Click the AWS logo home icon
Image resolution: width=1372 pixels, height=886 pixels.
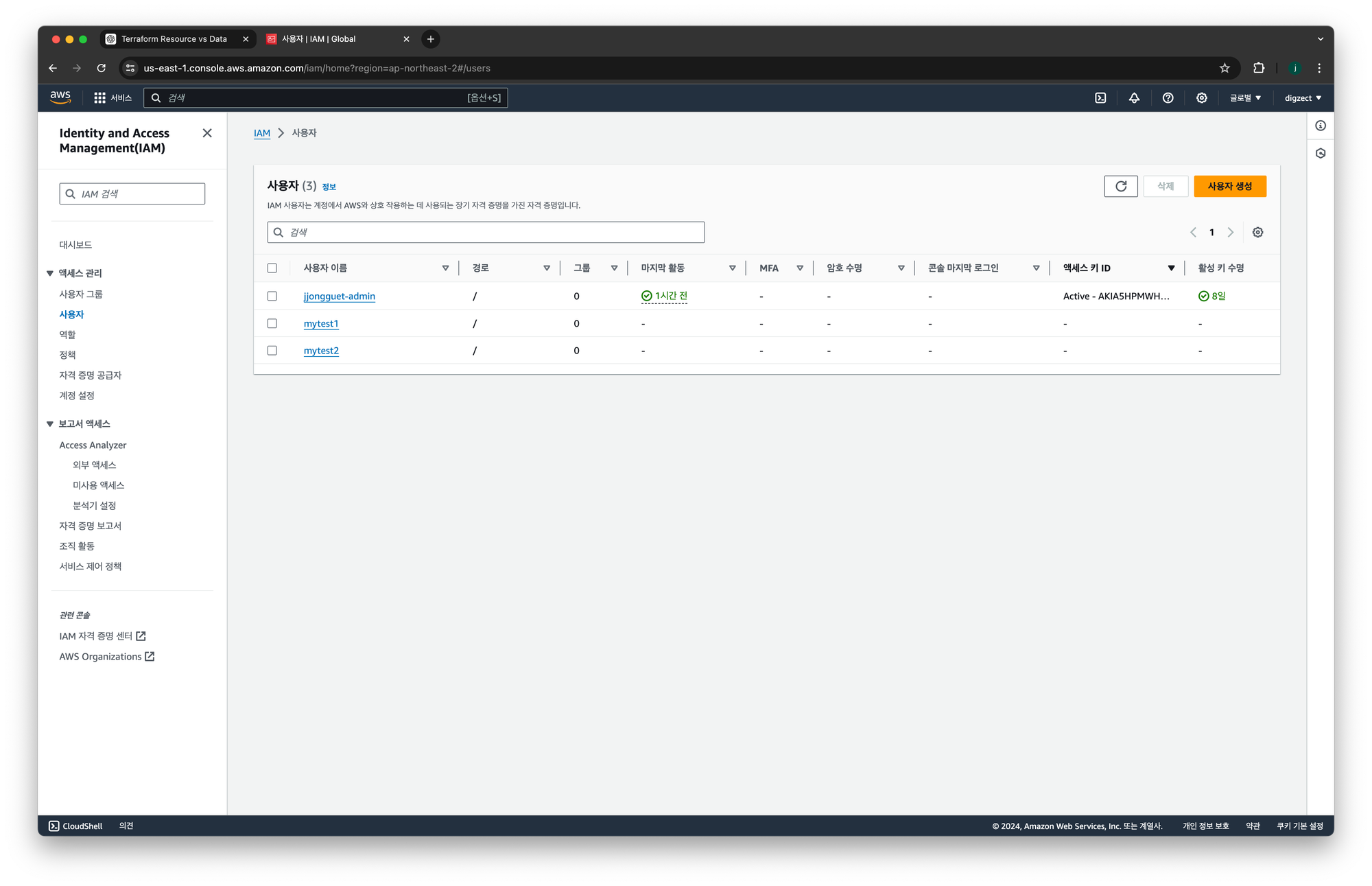tap(60, 97)
